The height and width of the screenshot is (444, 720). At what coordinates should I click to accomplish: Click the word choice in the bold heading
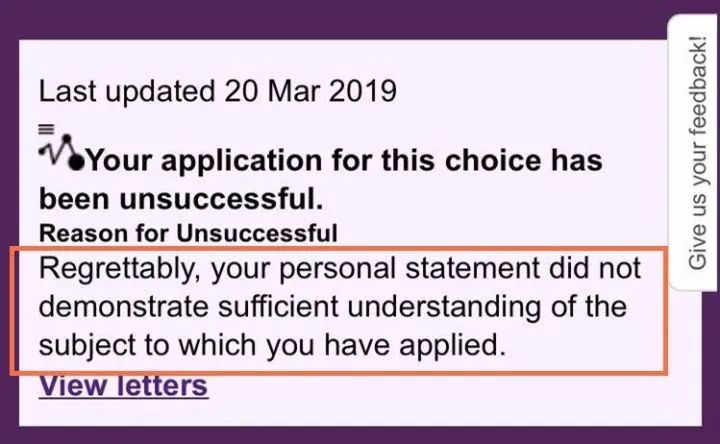pyautogui.click(x=493, y=161)
